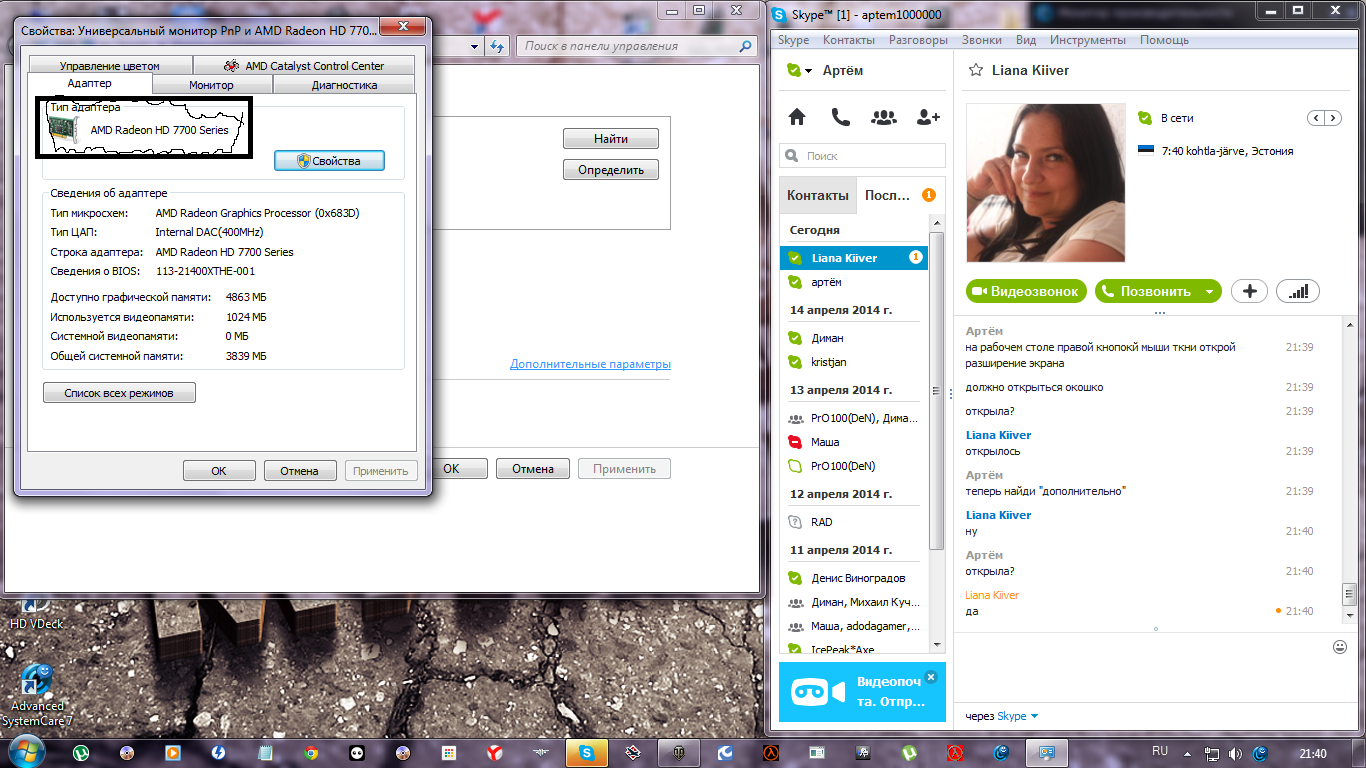
Task: Click the volume speaker tray icon
Action: tap(1235, 753)
